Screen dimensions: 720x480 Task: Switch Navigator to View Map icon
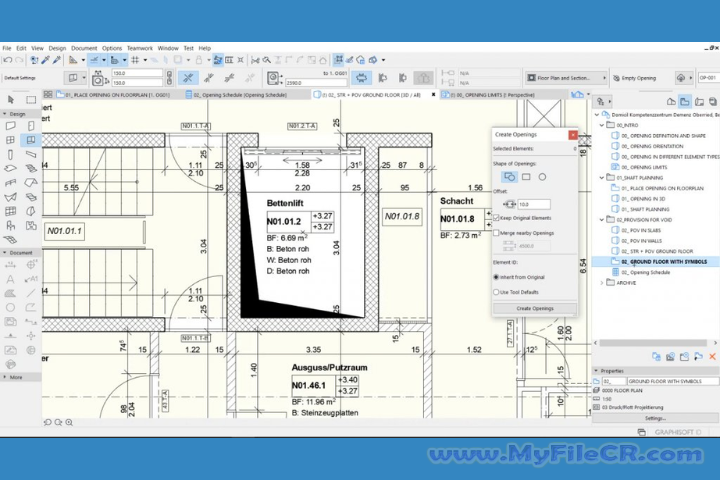point(685,102)
